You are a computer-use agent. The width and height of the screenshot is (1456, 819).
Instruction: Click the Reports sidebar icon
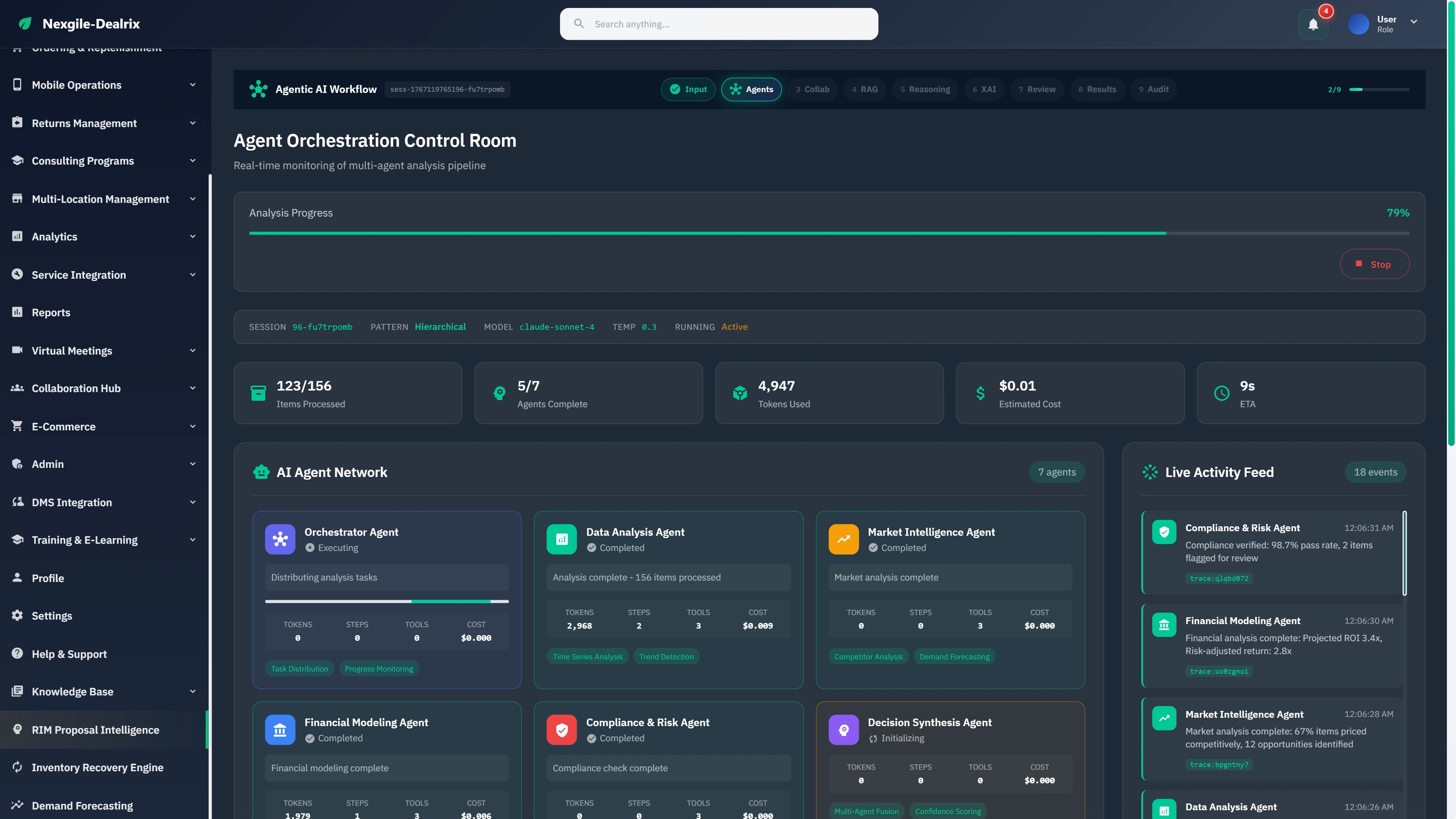pos(17,312)
